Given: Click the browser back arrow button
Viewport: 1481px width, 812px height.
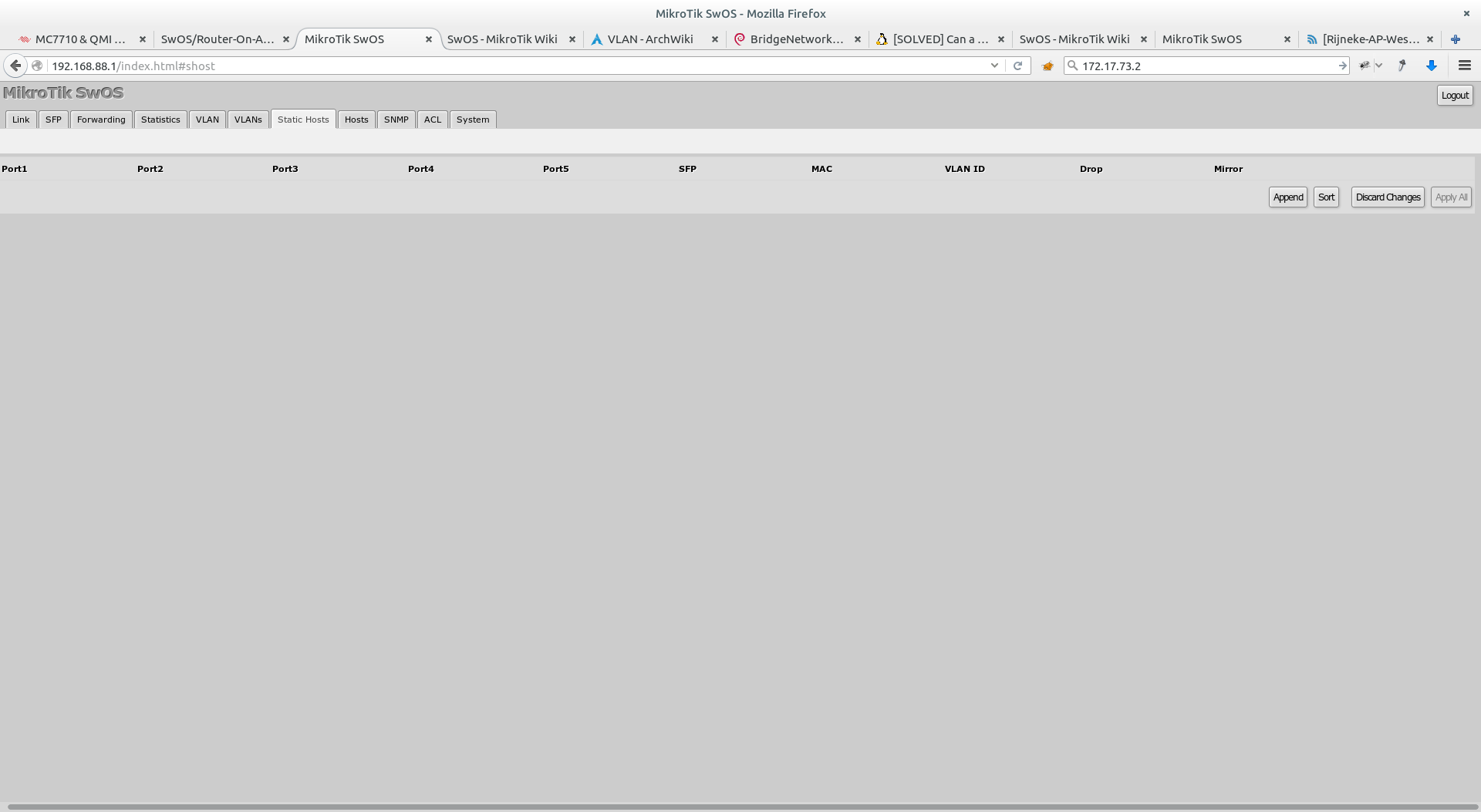Looking at the screenshot, I should coord(15,66).
